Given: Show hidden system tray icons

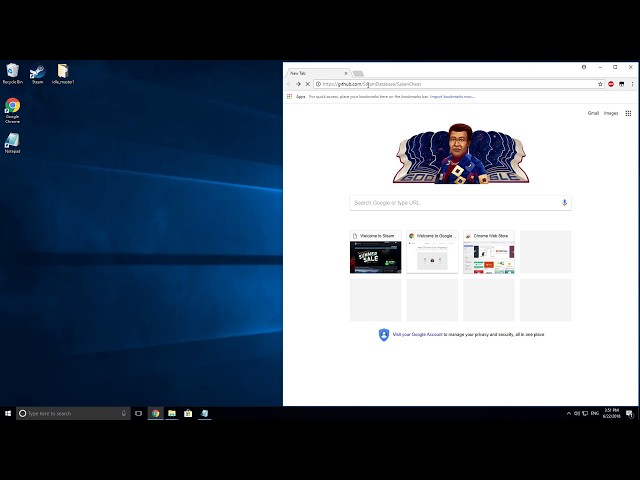Looking at the screenshot, I should tap(569, 413).
